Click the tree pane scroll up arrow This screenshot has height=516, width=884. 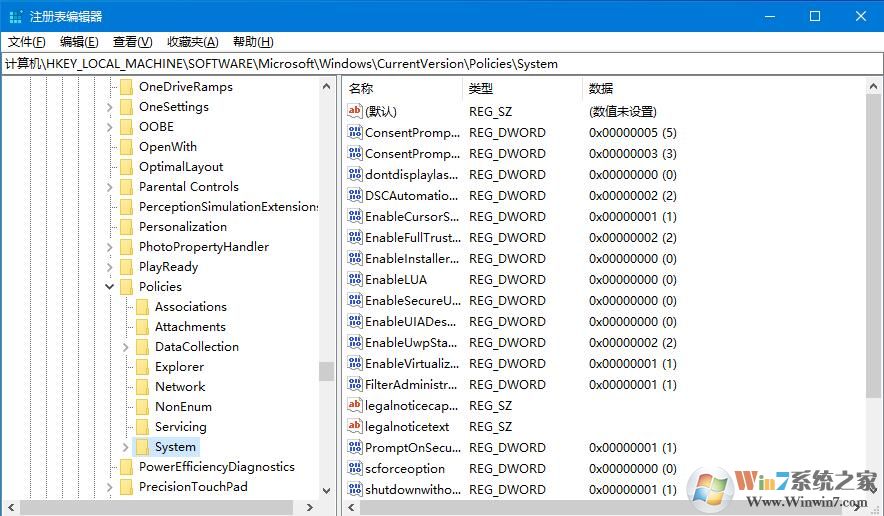326,86
